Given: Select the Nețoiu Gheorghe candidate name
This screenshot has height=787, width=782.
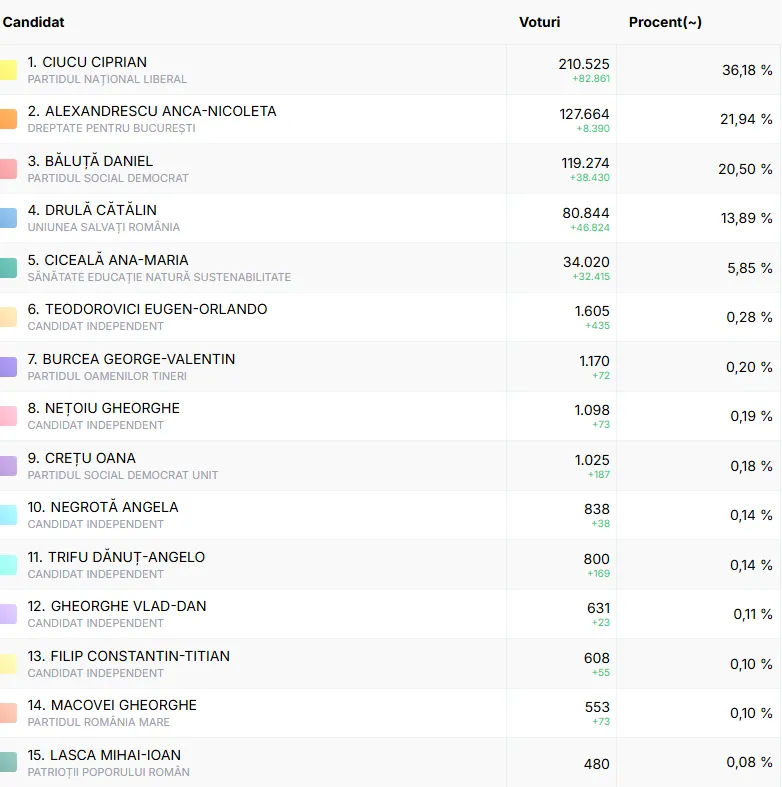Looking at the screenshot, I should tap(103, 408).
